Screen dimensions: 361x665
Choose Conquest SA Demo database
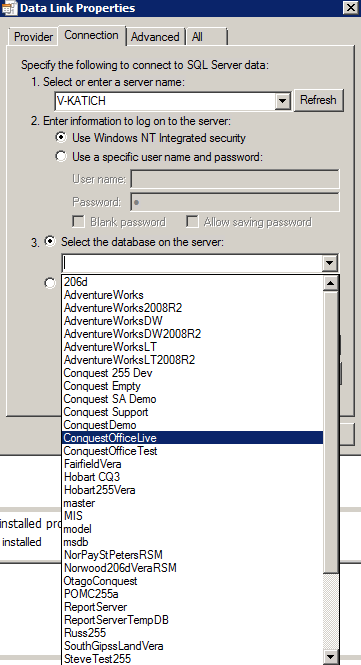tap(193, 399)
